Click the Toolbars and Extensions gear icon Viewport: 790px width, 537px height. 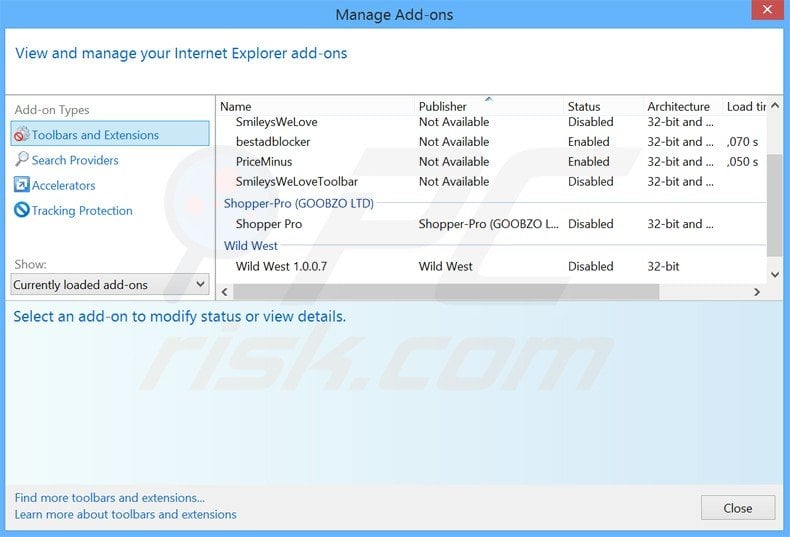pyautogui.click(x=22, y=134)
